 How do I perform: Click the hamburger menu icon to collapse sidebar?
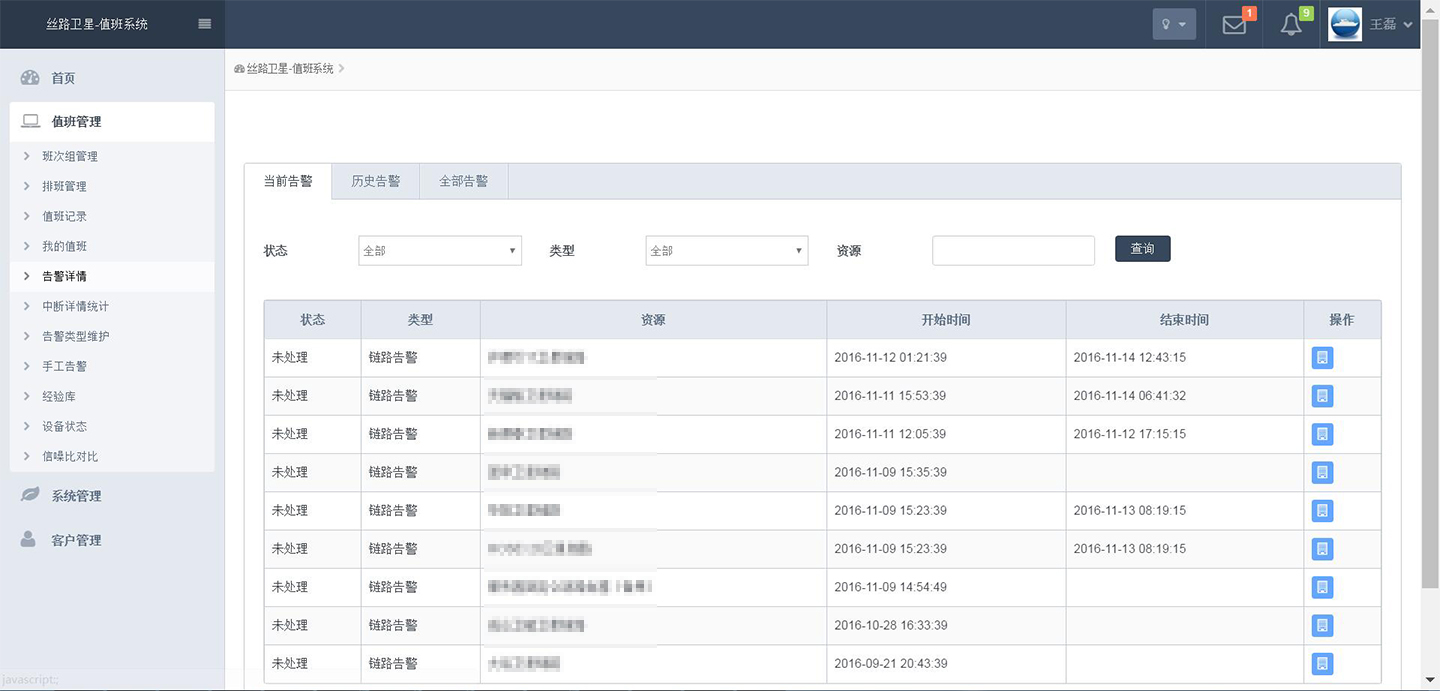205,24
